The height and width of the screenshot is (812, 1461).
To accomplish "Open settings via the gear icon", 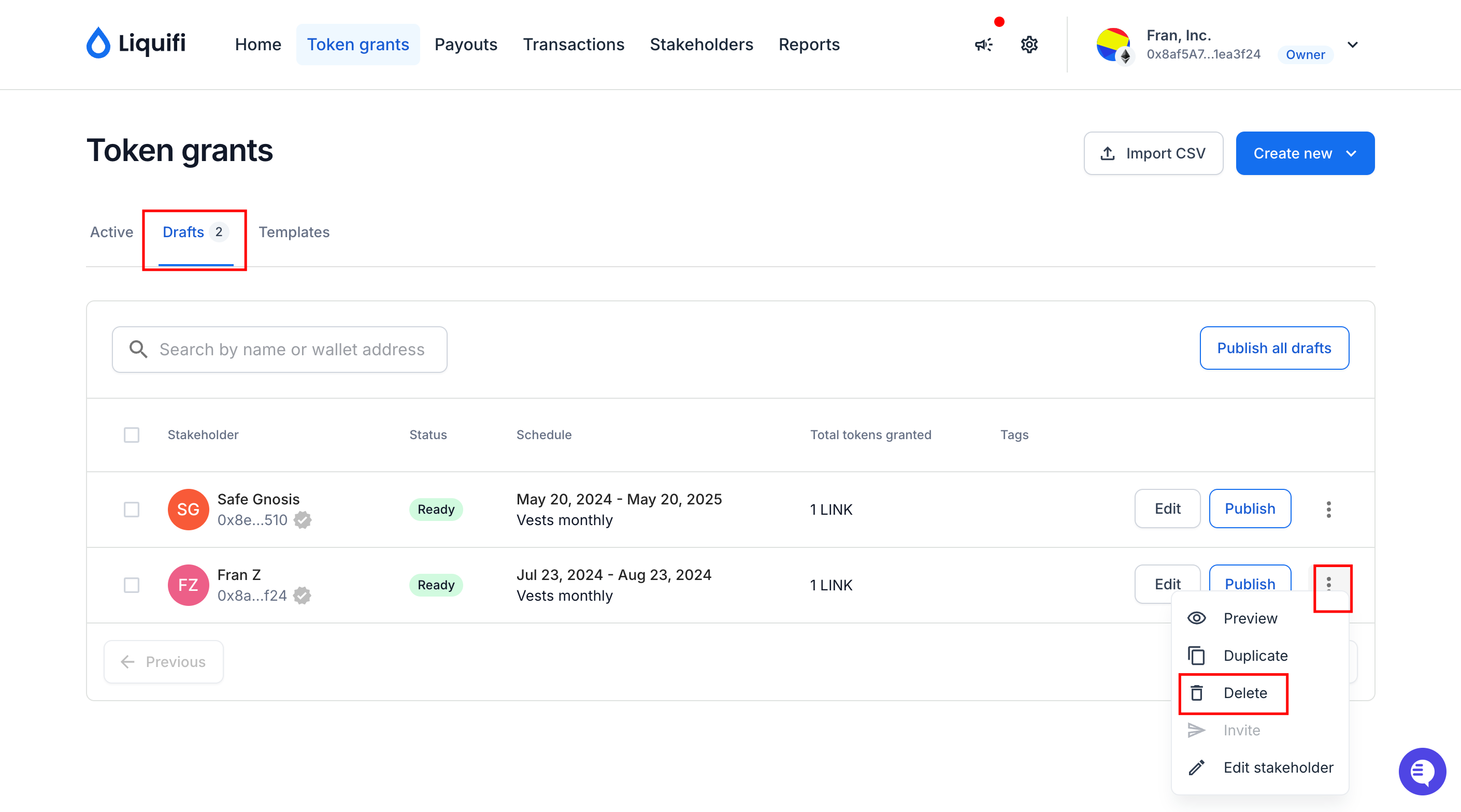I will tap(1029, 45).
